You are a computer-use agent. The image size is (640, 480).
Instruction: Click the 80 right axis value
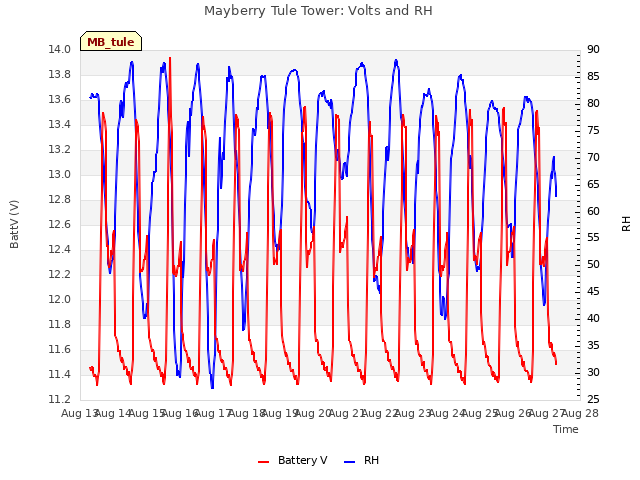click(x=593, y=103)
